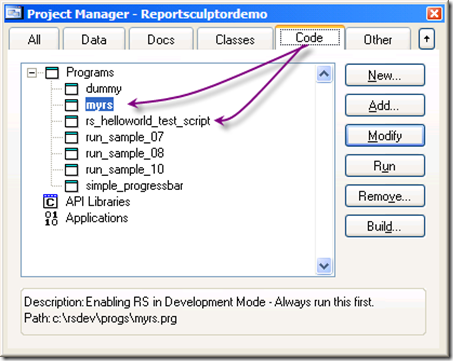Select the dummy program
The width and height of the screenshot is (453, 361).
tap(104, 89)
